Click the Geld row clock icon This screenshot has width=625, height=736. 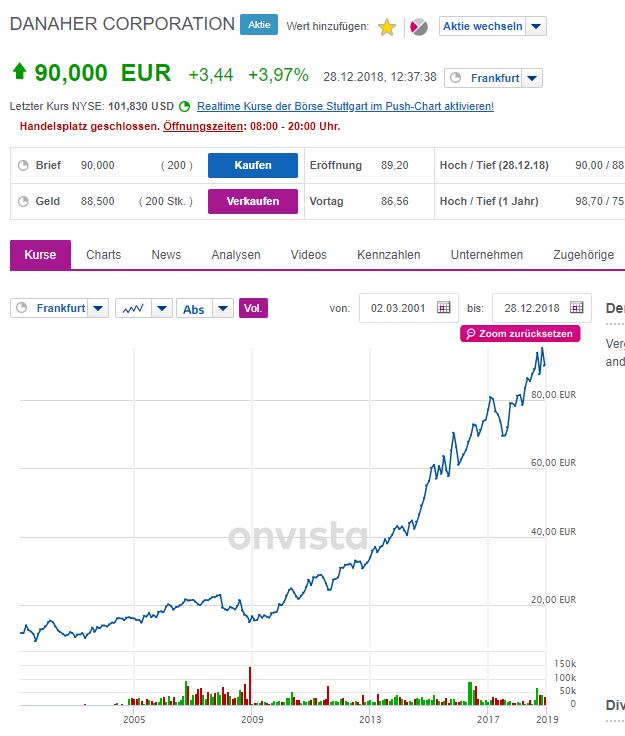pos(23,201)
